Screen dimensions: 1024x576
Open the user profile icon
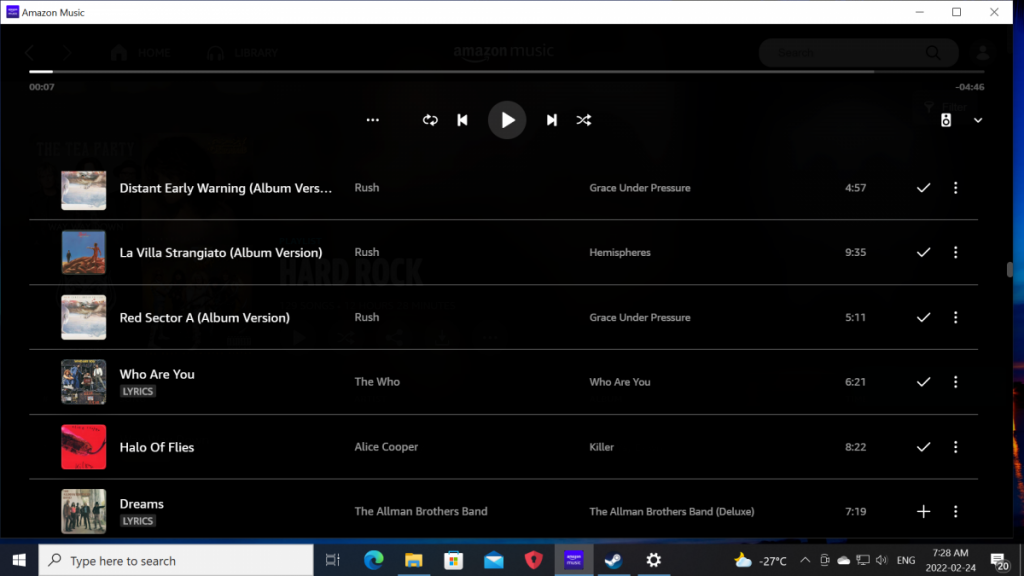point(982,52)
